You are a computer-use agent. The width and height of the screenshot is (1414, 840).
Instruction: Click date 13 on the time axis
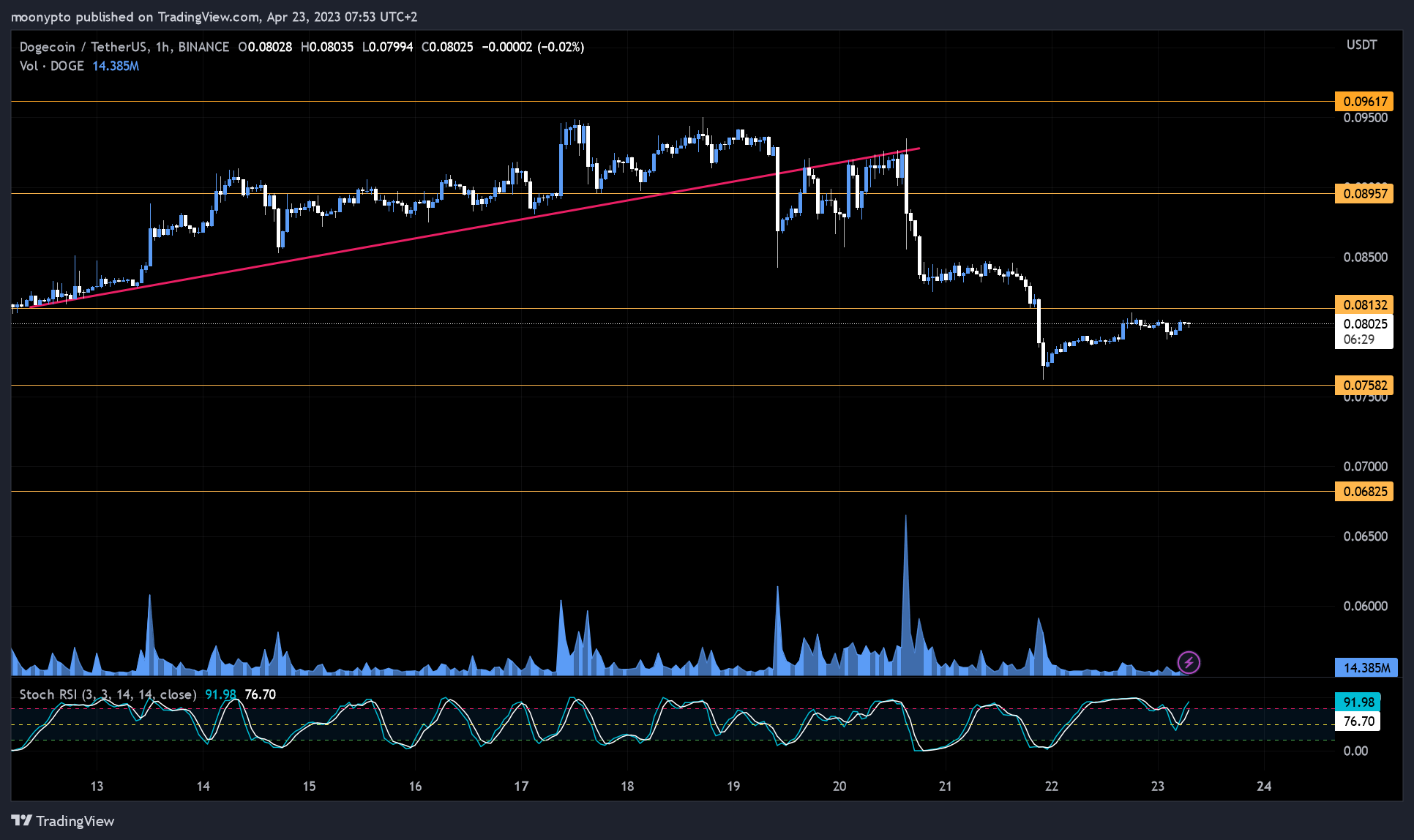[x=97, y=787]
